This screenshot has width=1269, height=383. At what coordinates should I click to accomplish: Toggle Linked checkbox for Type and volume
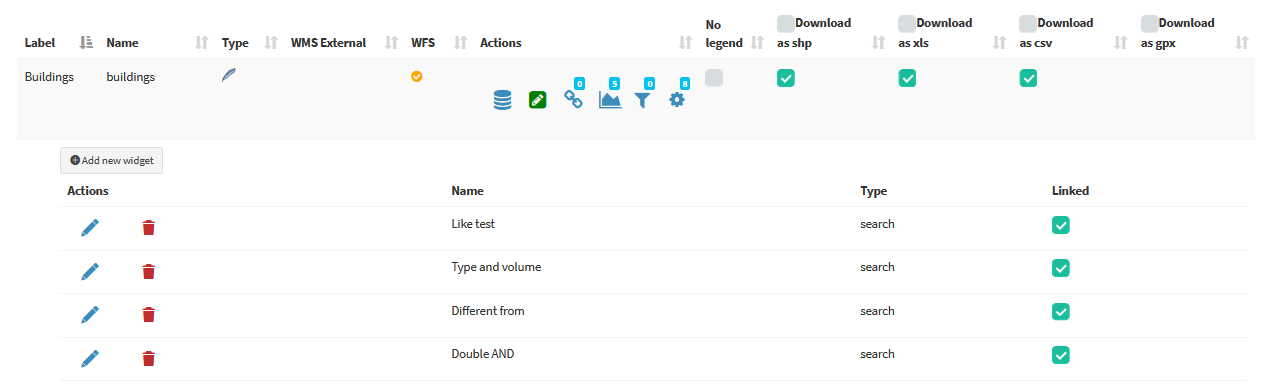(x=1061, y=268)
